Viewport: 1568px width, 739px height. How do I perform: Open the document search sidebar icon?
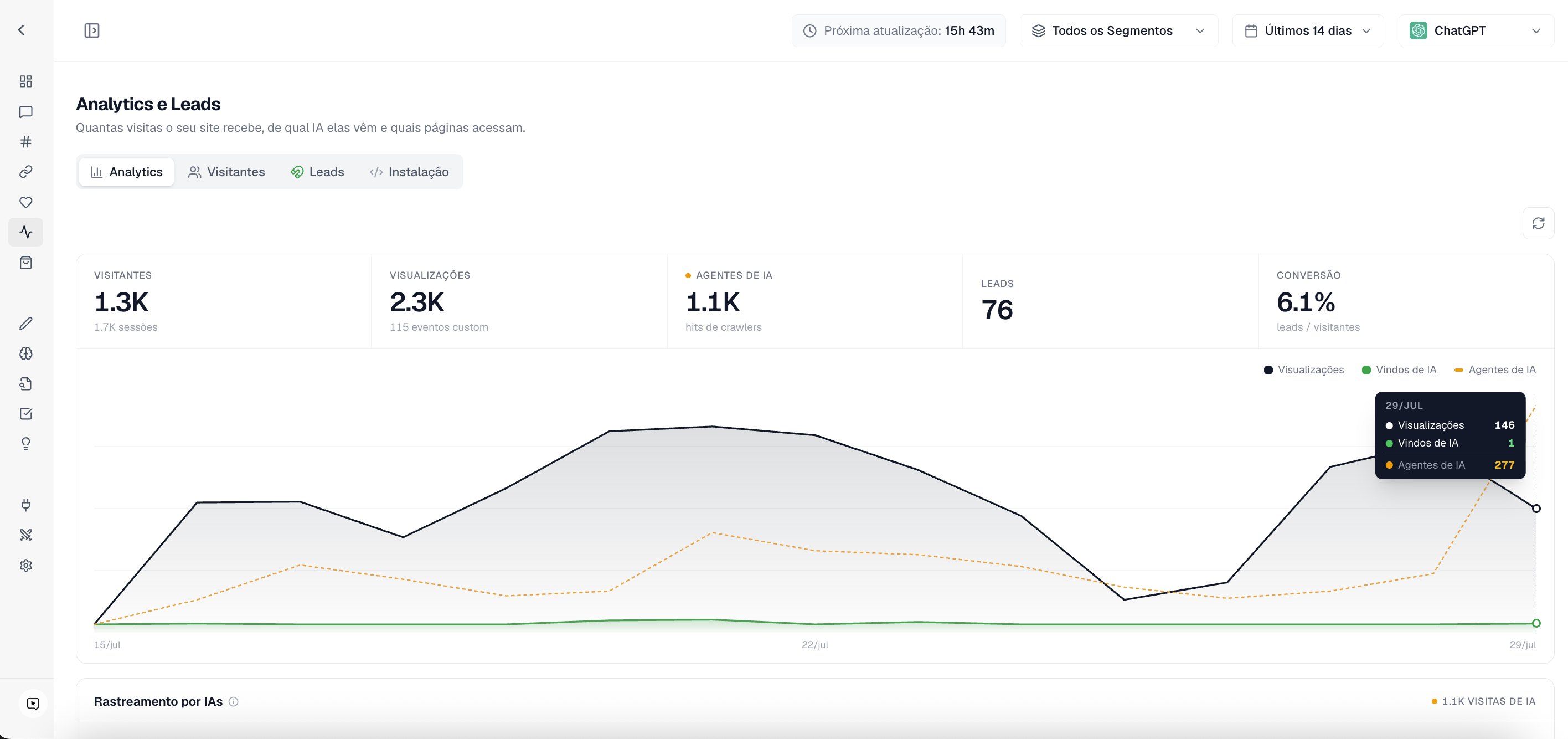[x=25, y=383]
